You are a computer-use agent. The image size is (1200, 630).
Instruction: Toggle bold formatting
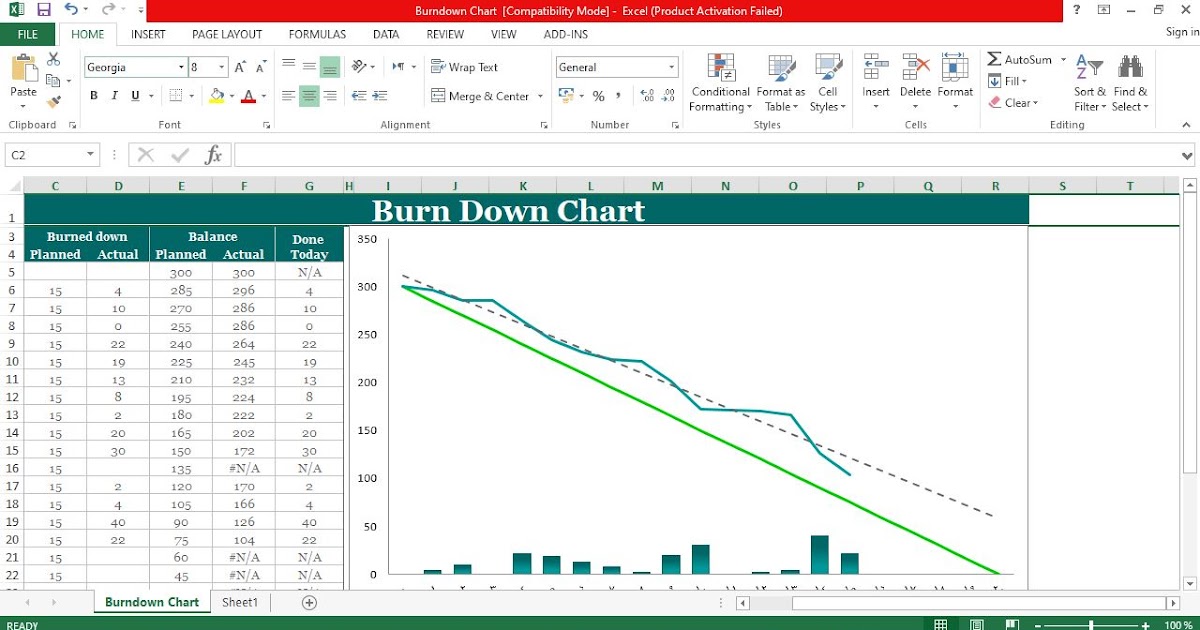click(x=93, y=95)
